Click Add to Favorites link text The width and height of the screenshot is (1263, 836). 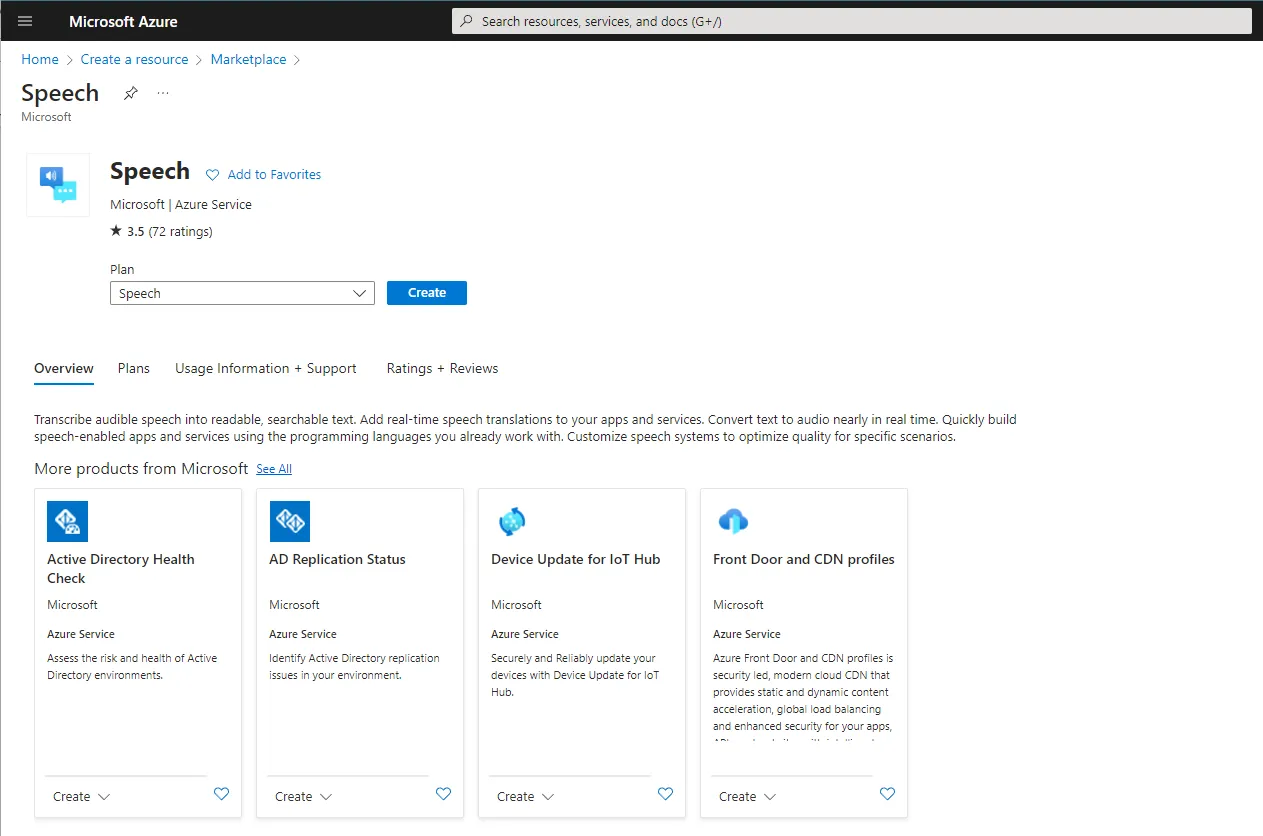pos(275,174)
